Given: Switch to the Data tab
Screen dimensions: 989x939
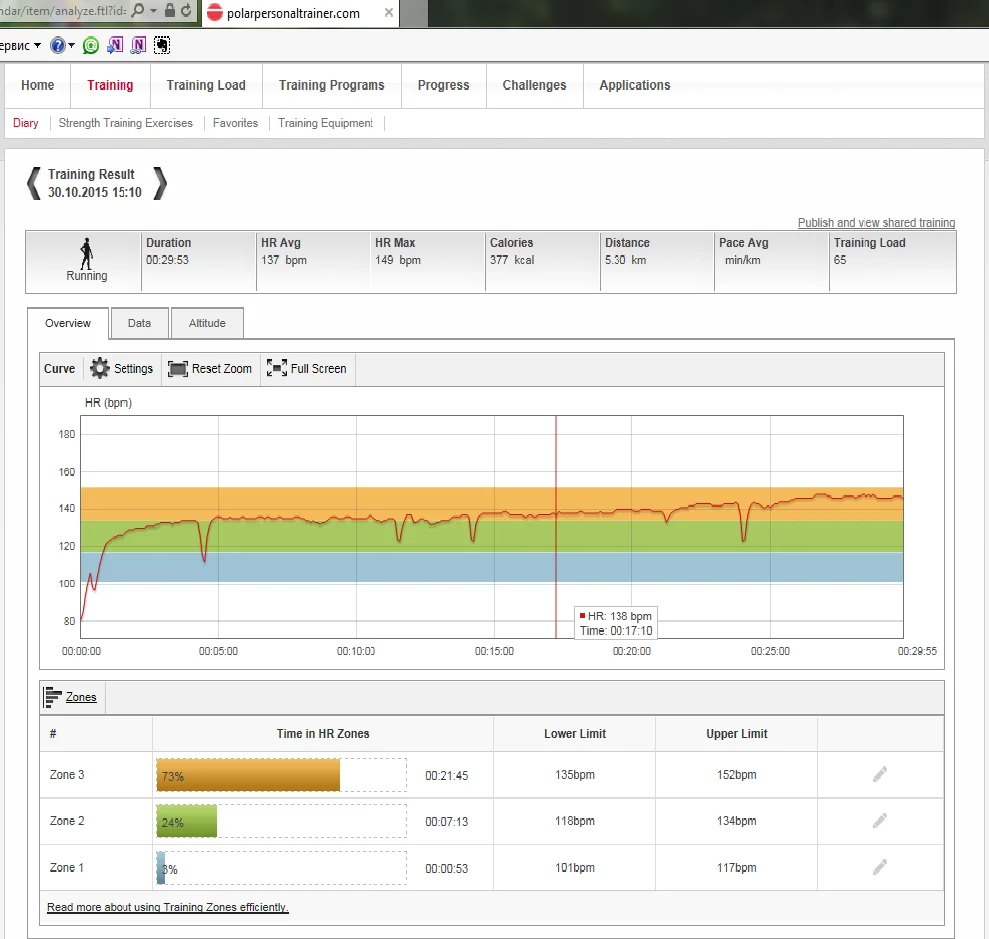Looking at the screenshot, I should coord(139,324).
